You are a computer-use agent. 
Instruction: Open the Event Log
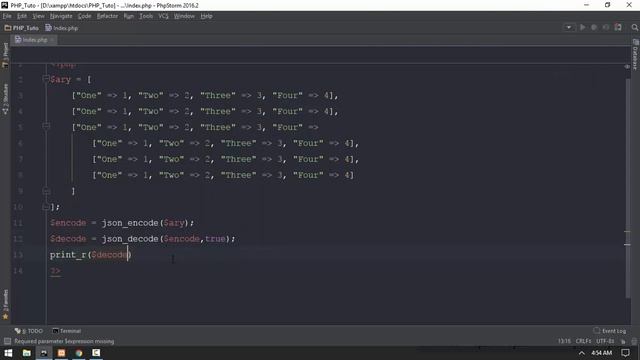[x=610, y=331]
